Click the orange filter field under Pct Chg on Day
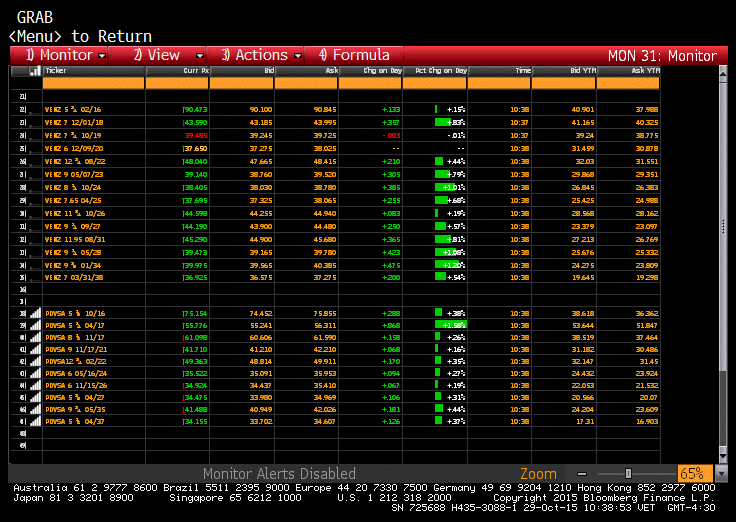This screenshot has width=736, height=522. tap(435, 84)
